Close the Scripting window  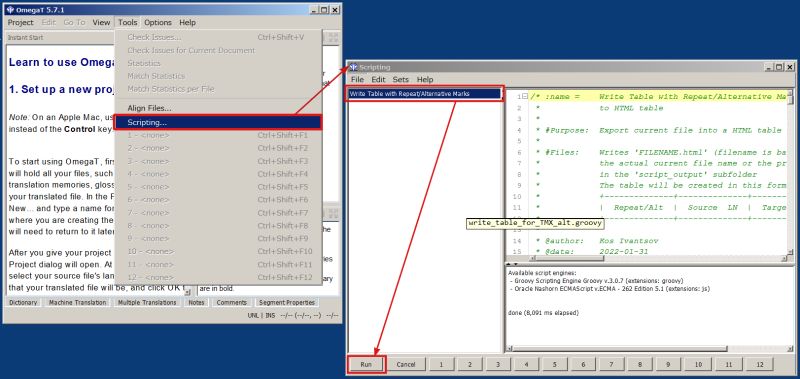pos(790,67)
